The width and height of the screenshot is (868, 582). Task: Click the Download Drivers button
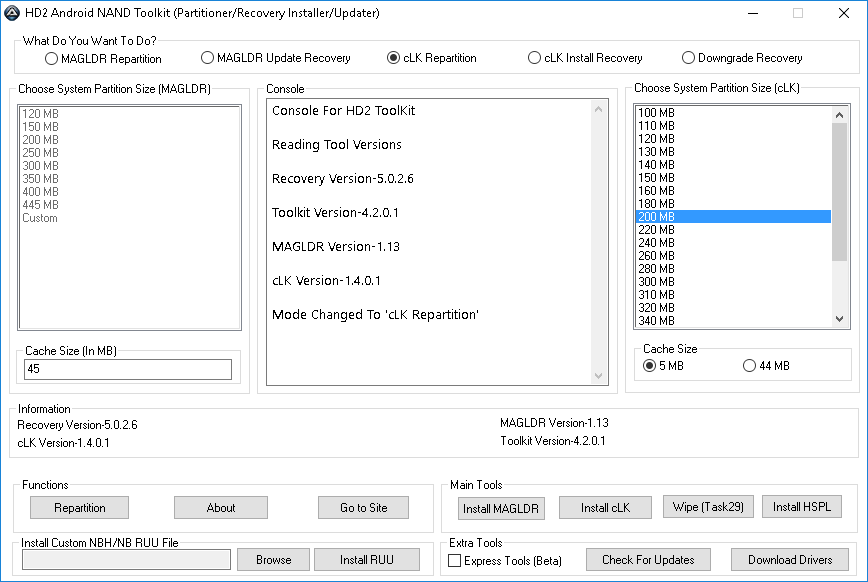click(x=790, y=560)
